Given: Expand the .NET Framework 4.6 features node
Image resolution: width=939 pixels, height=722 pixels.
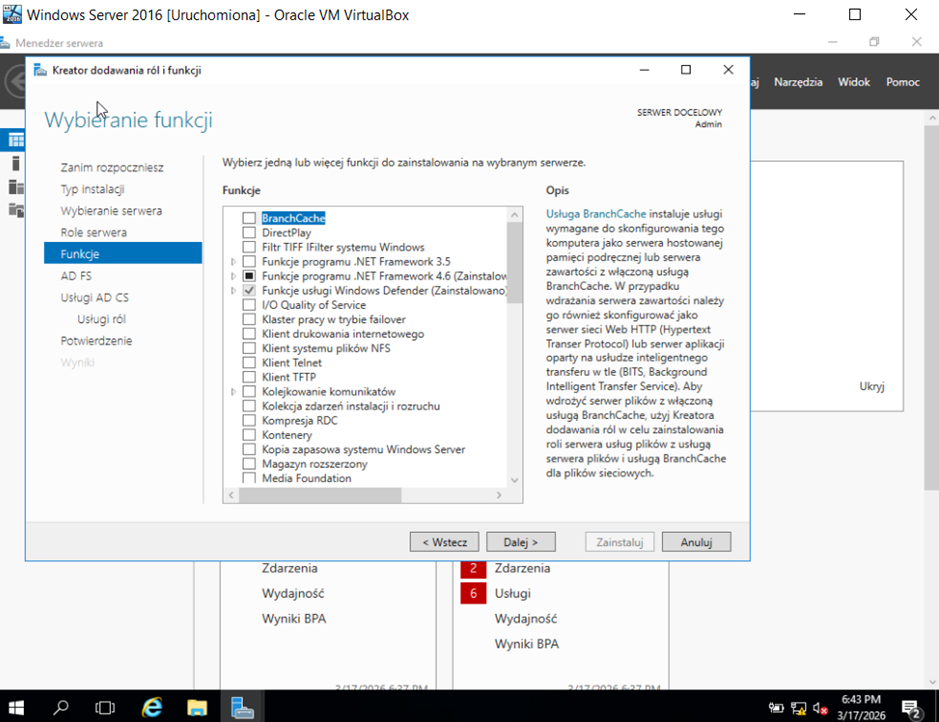Looking at the screenshot, I should tap(233, 276).
